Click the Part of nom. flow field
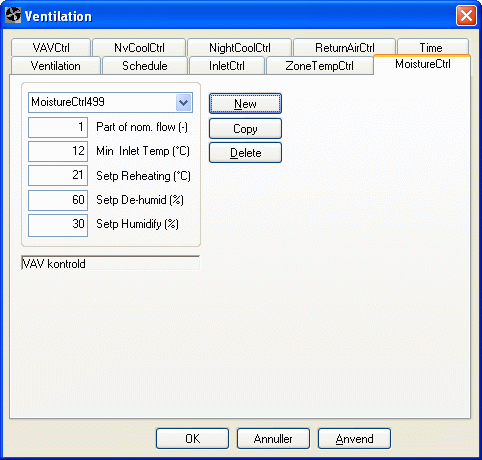482x460 pixels. pyautogui.click(x=58, y=127)
